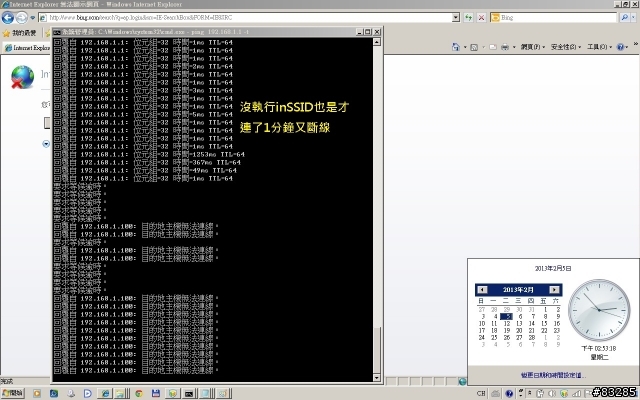Expand the Print button dropdown arrow
Image resolution: width=640 pixels, height=400 pixels.
[x=514, y=47]
